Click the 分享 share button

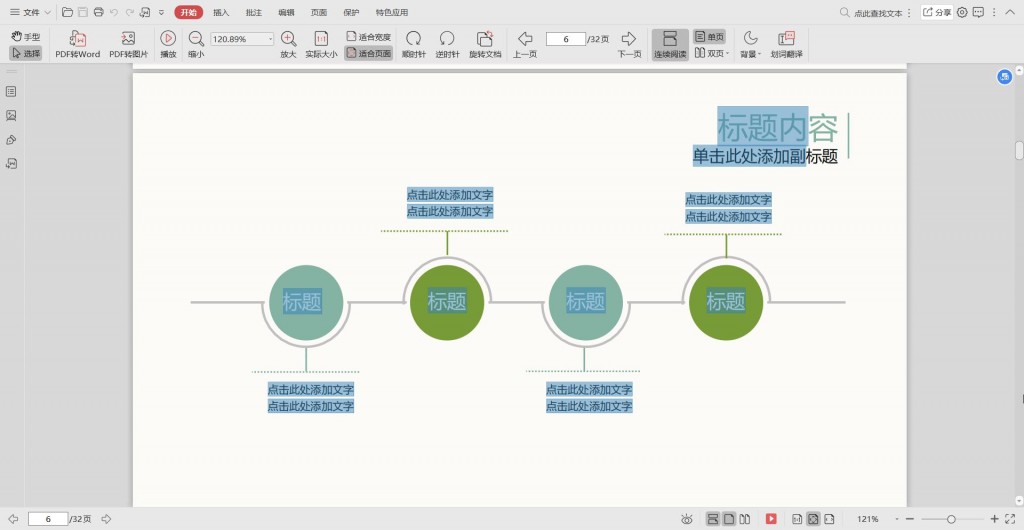(x=936, y=12)
